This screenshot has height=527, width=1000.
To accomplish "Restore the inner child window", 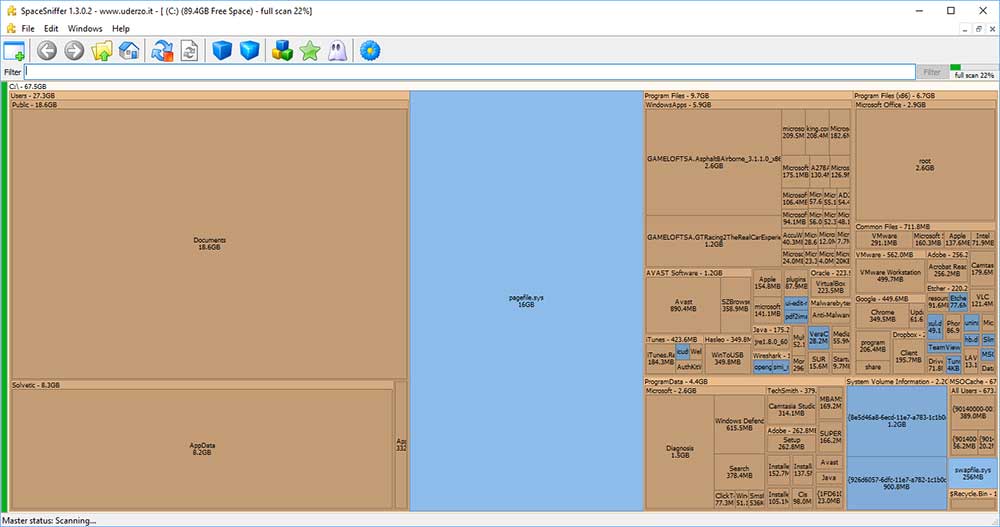I will pos(978,29).
